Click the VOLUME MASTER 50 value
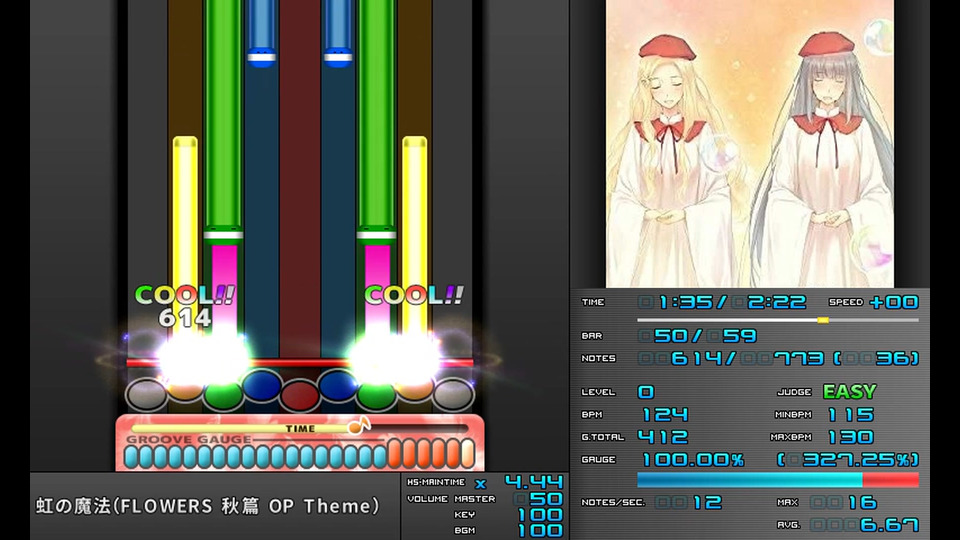The image size is (960, 540). 546,498
